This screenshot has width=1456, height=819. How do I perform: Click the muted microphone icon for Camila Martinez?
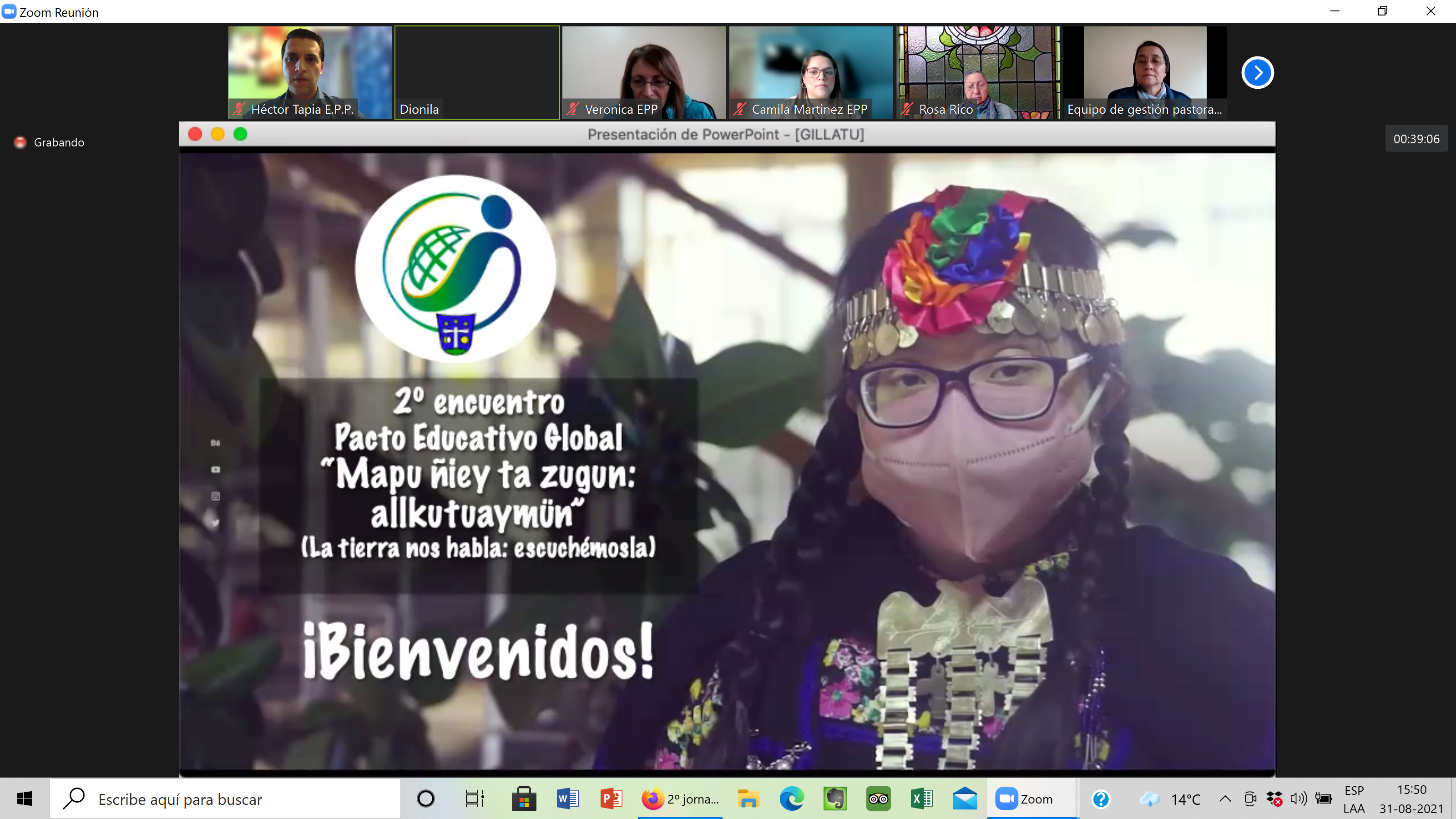tap(740, 109)
